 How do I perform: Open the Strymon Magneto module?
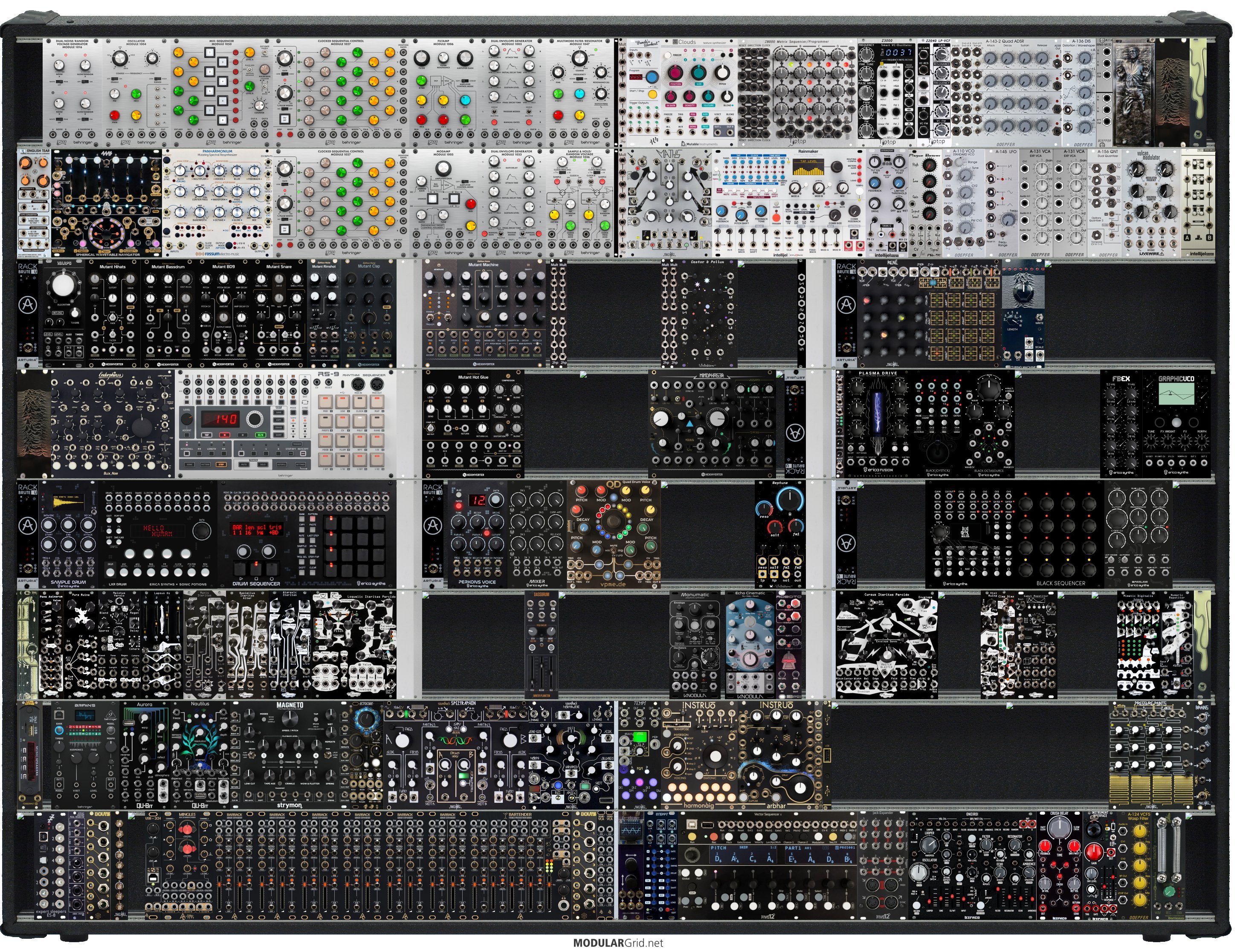(x=290, y=755)
